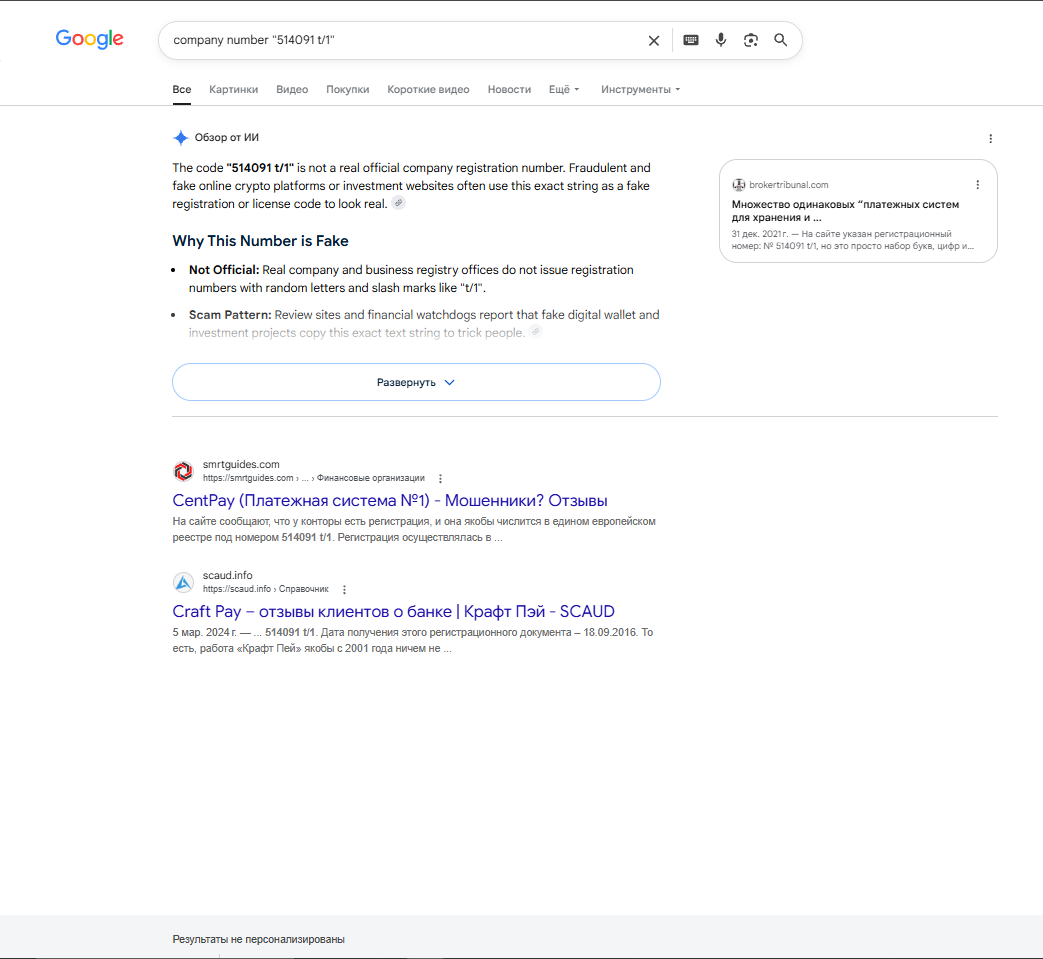The width and height of the screenshot is (1043, 959).
Task: Expand AI overview with Развернуть button
Action: 416,382
